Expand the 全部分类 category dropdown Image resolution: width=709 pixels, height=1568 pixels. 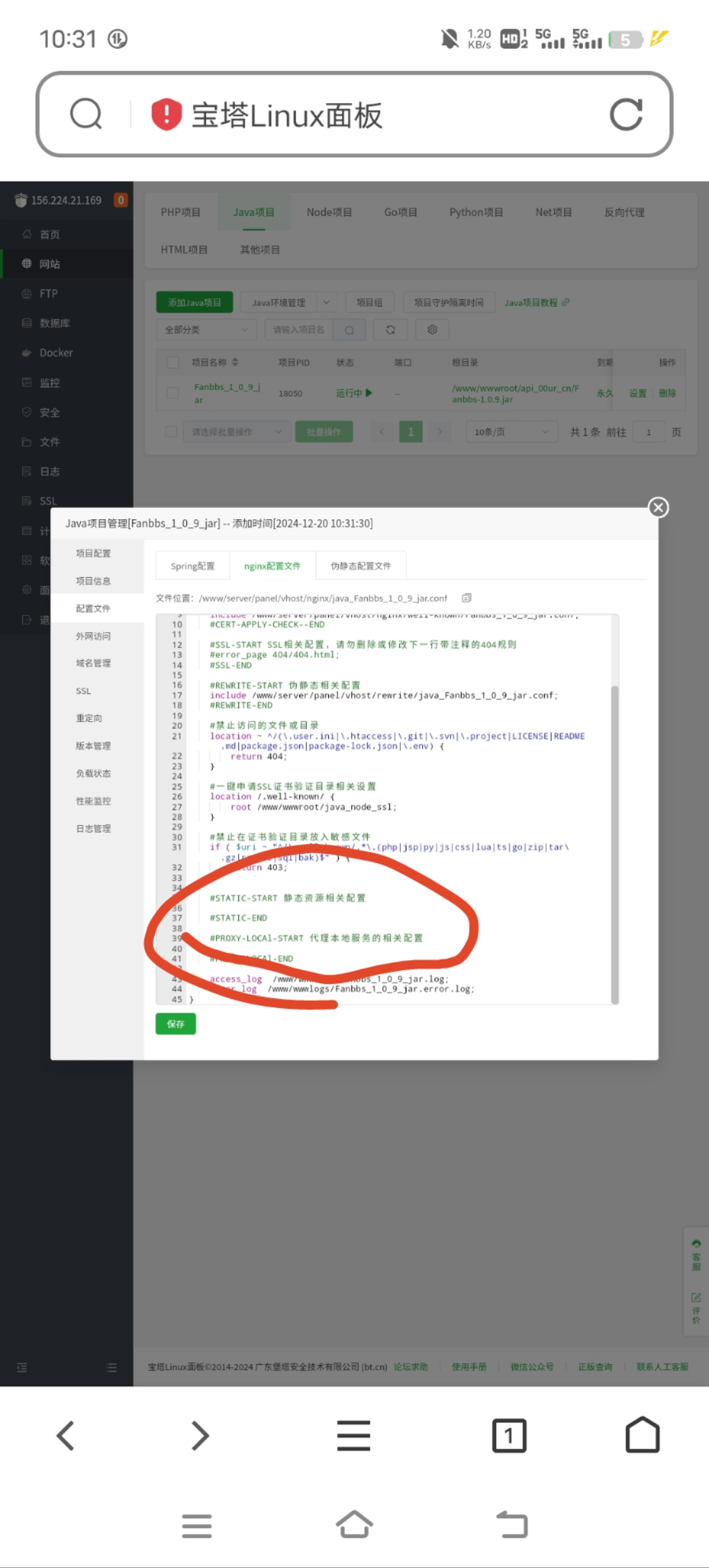point(206,329)
